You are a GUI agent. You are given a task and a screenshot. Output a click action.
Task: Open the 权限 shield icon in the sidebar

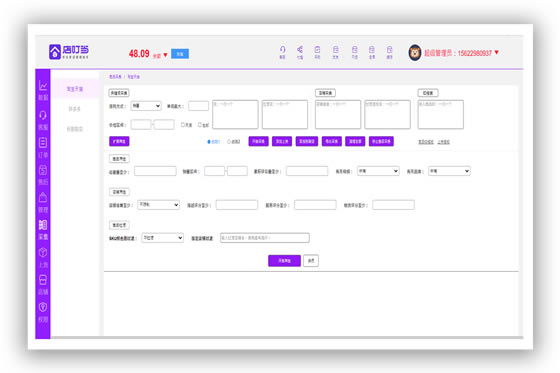[x=43, y=312]
